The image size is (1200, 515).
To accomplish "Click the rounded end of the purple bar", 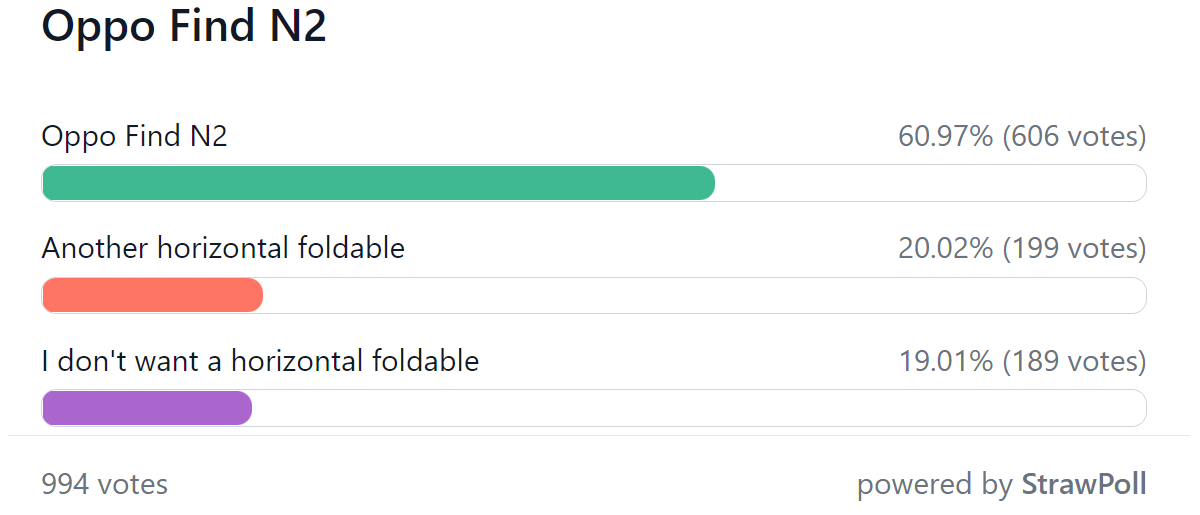I will tap(243, 408).
